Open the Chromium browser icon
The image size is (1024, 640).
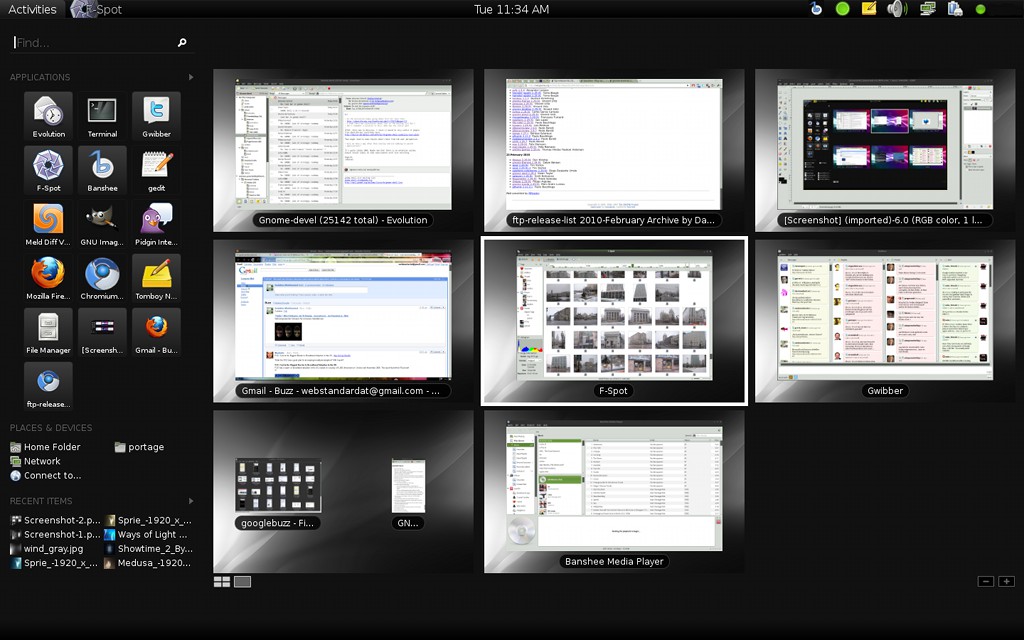coord(103,278)
